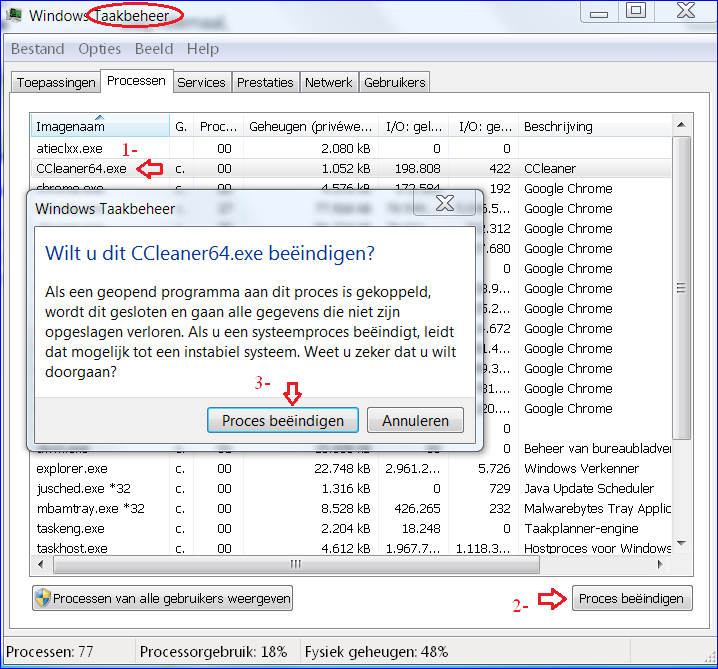Switch to the Services tab

click(201, 82)
